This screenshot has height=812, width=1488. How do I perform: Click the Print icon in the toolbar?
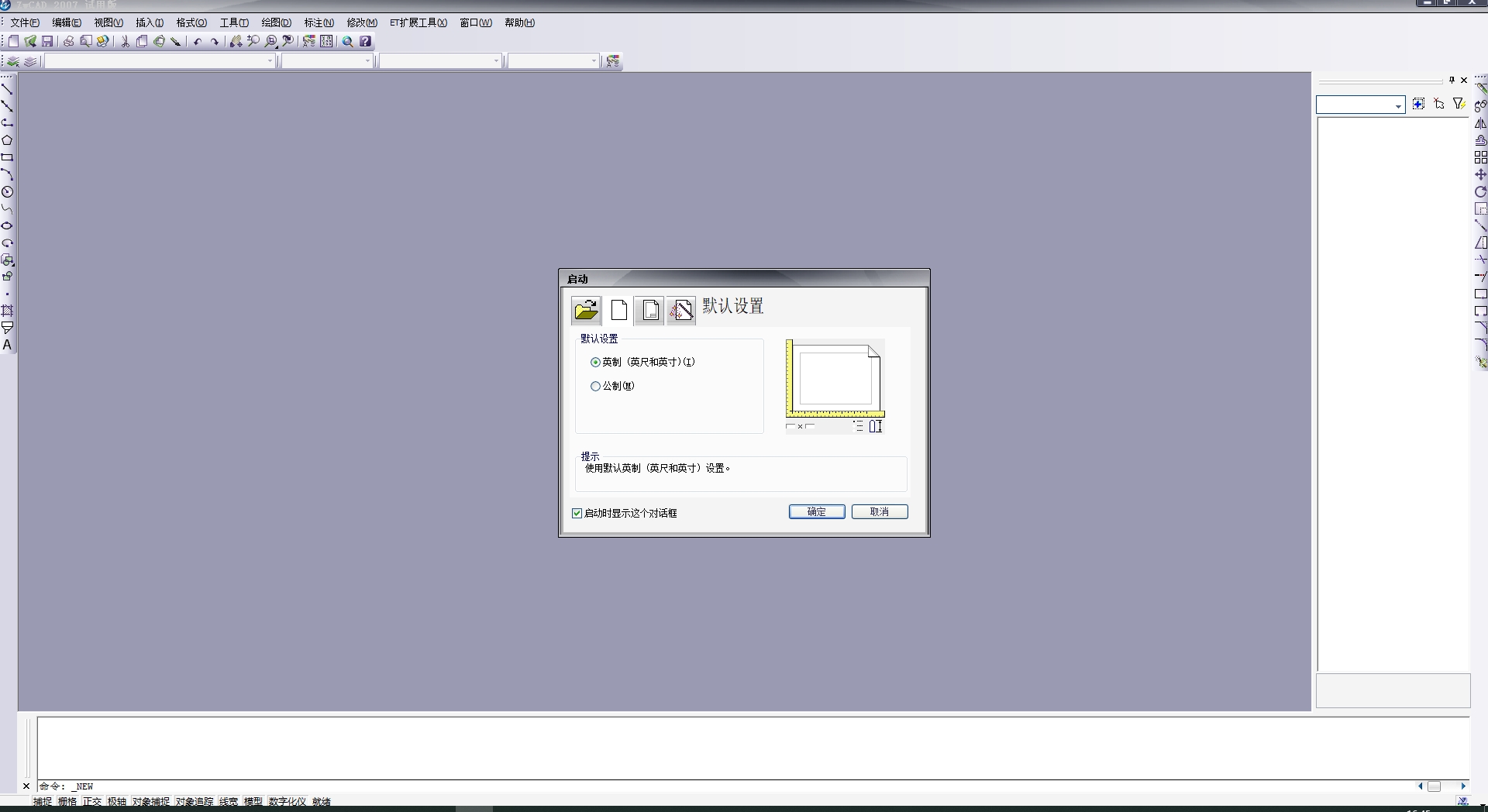tap(68, 42)
